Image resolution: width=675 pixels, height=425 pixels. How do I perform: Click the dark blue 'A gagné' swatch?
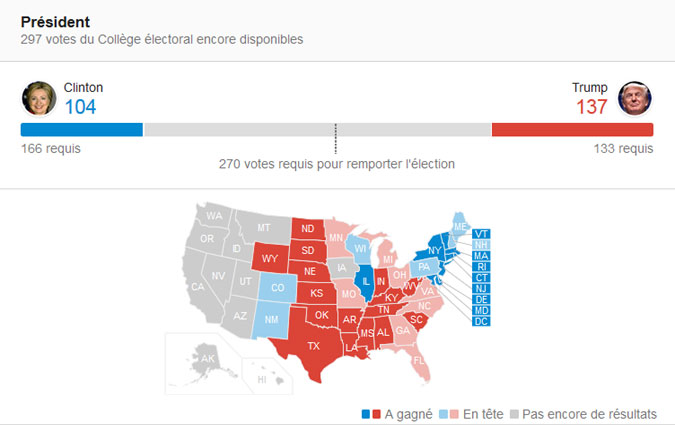pyautogui.click(x=365, y=414)
